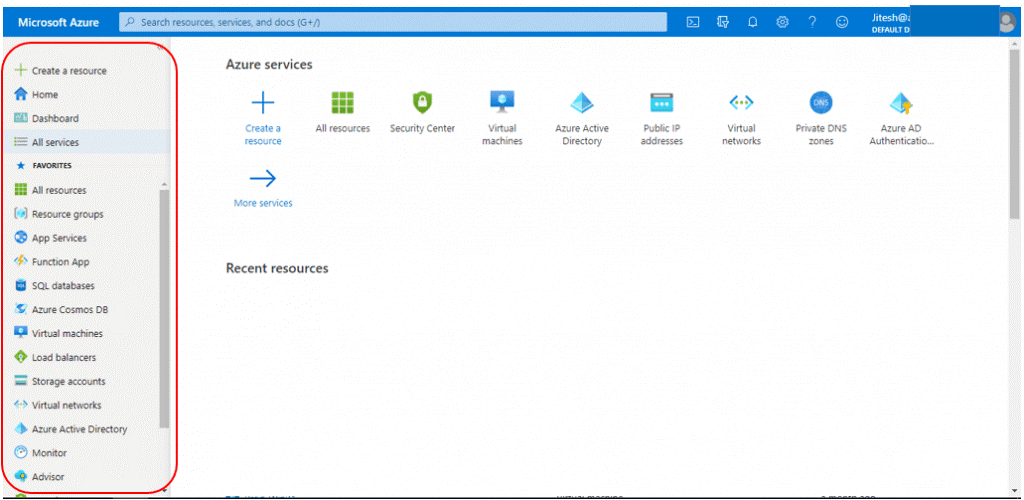Open the help question mark
The height and width of the screenshot is (500, 1024).
coord(812,22)
